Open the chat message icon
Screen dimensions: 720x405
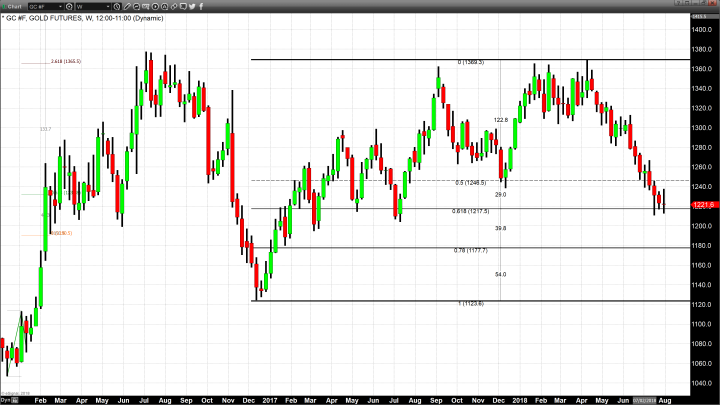point(183,6)
